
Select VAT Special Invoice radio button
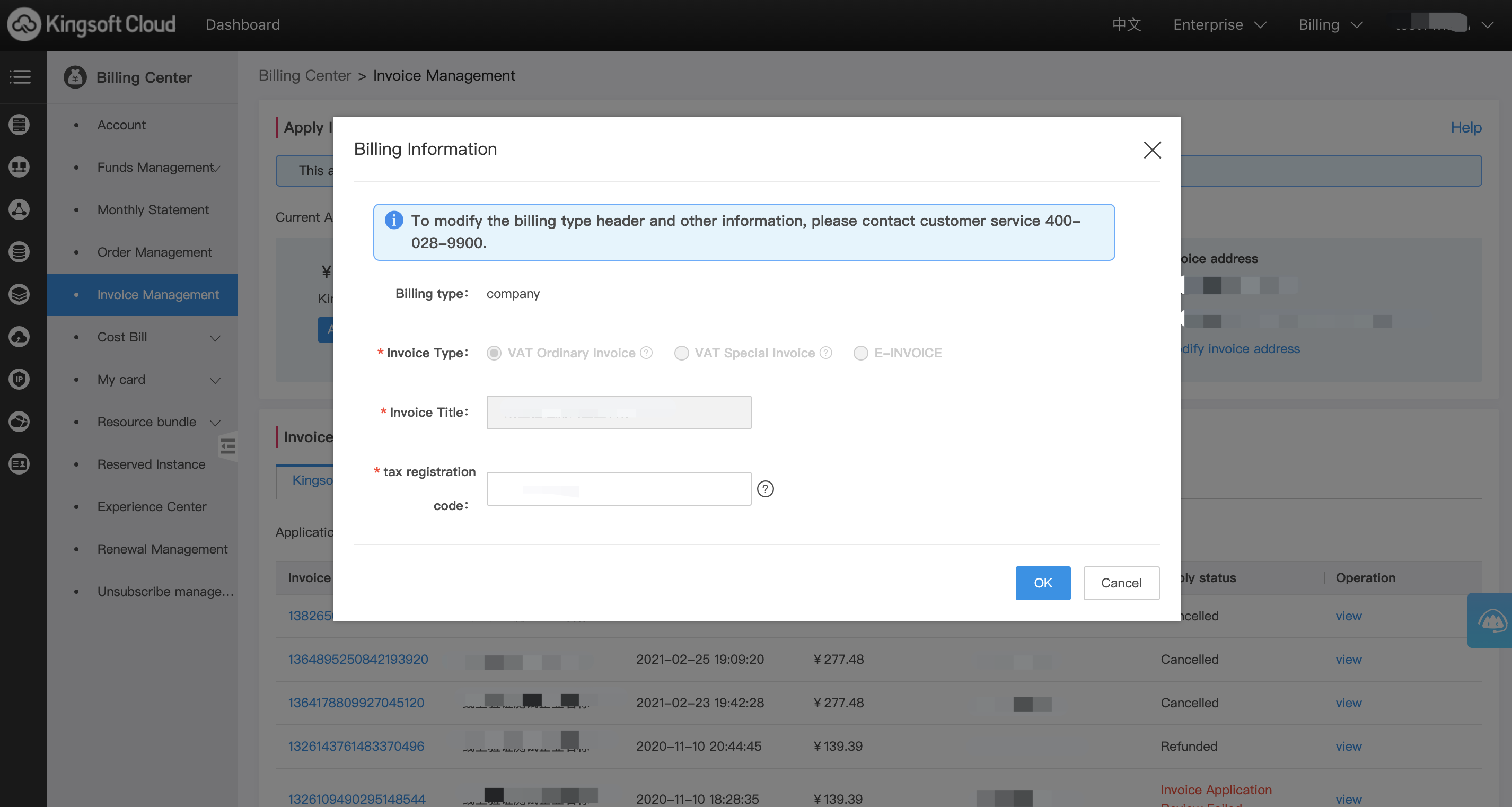681,353
